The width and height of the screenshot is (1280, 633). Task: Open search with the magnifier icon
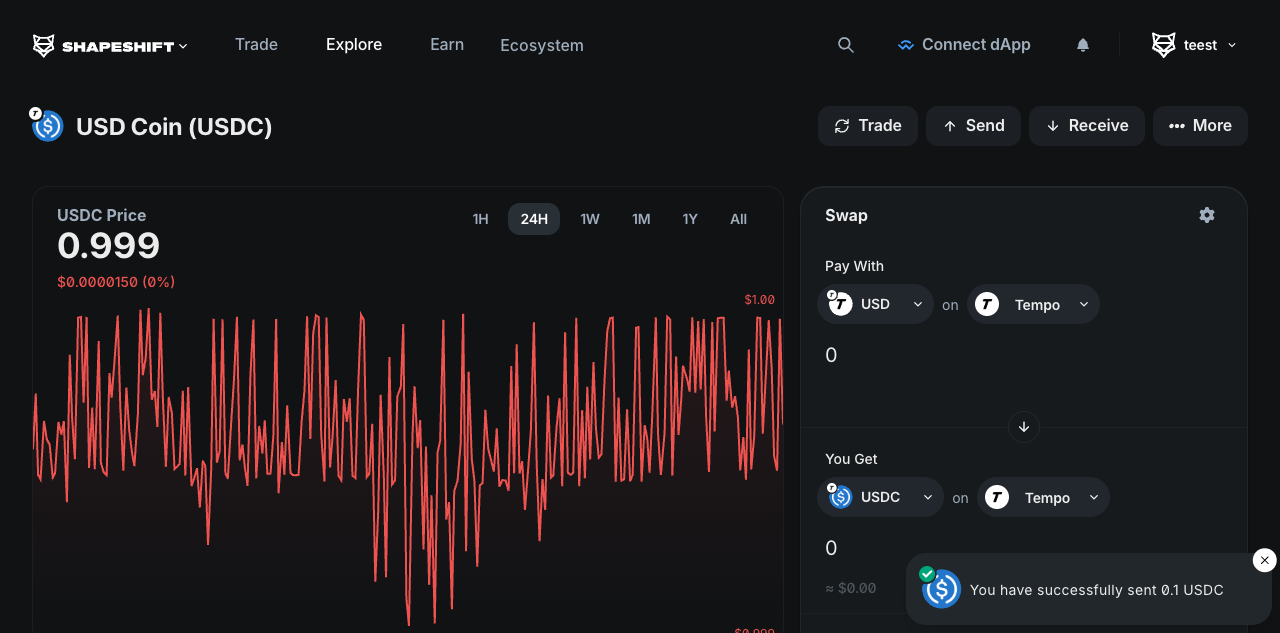pos(846,45)
